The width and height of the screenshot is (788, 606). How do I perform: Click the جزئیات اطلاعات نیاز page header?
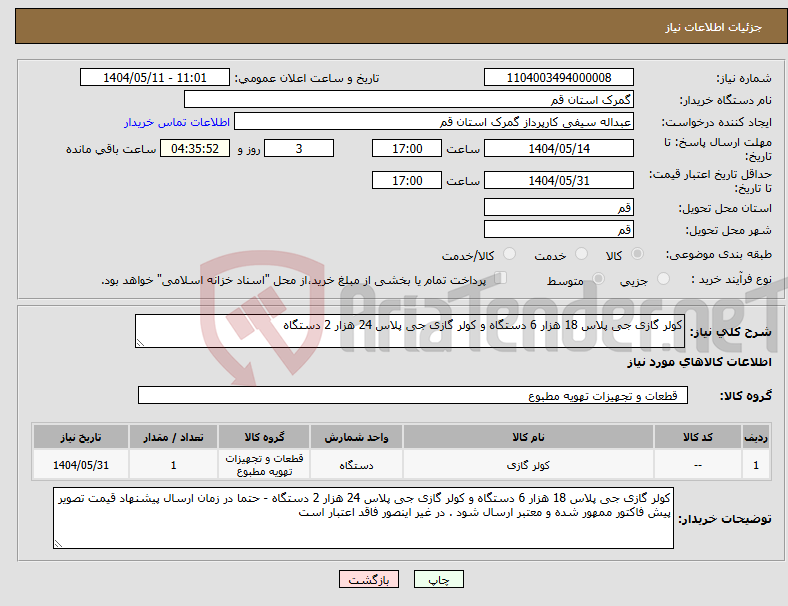[x=714, y=27]
